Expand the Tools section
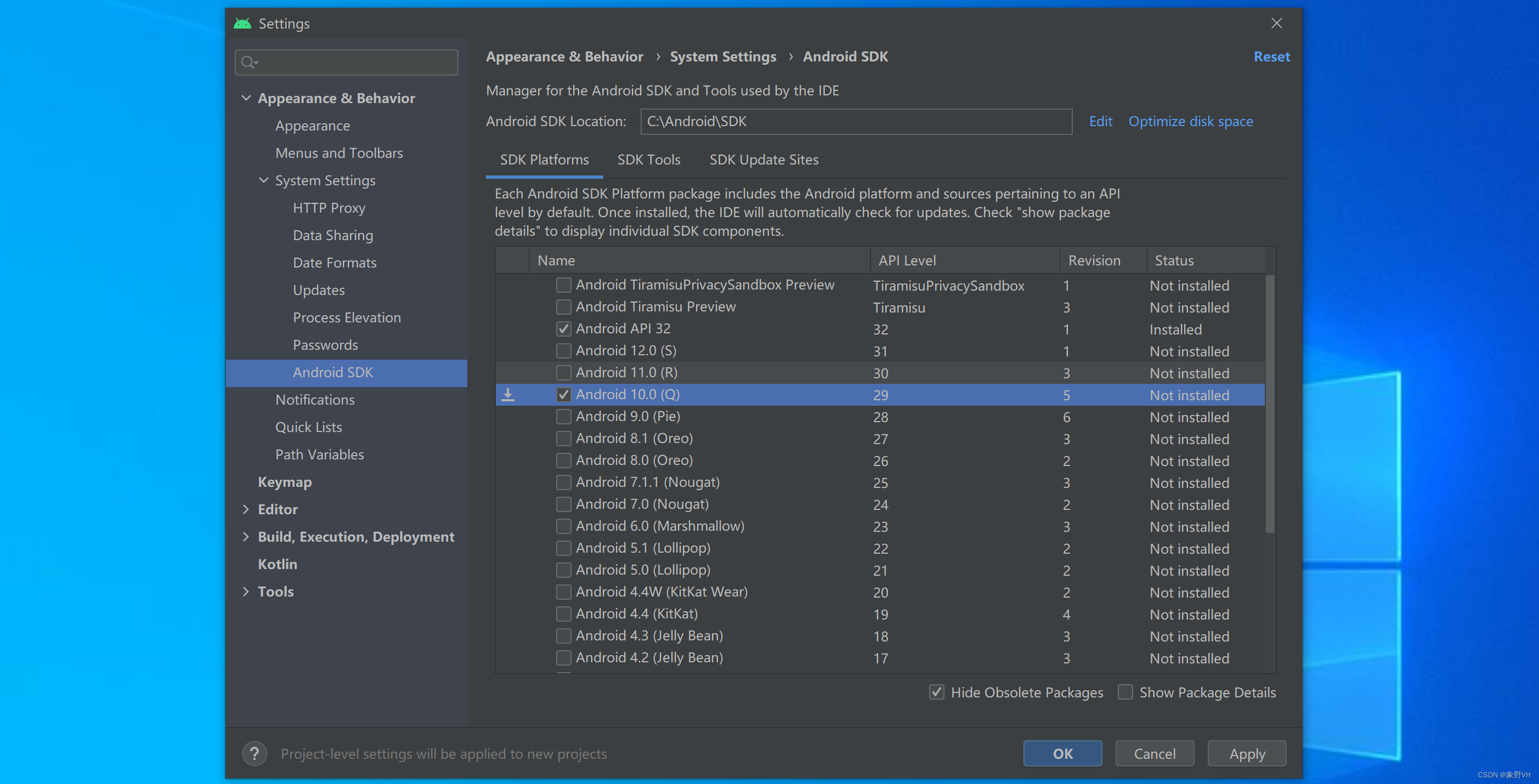Image resolution: width=1539 pixels, height=784 pixels. (246, 591)
